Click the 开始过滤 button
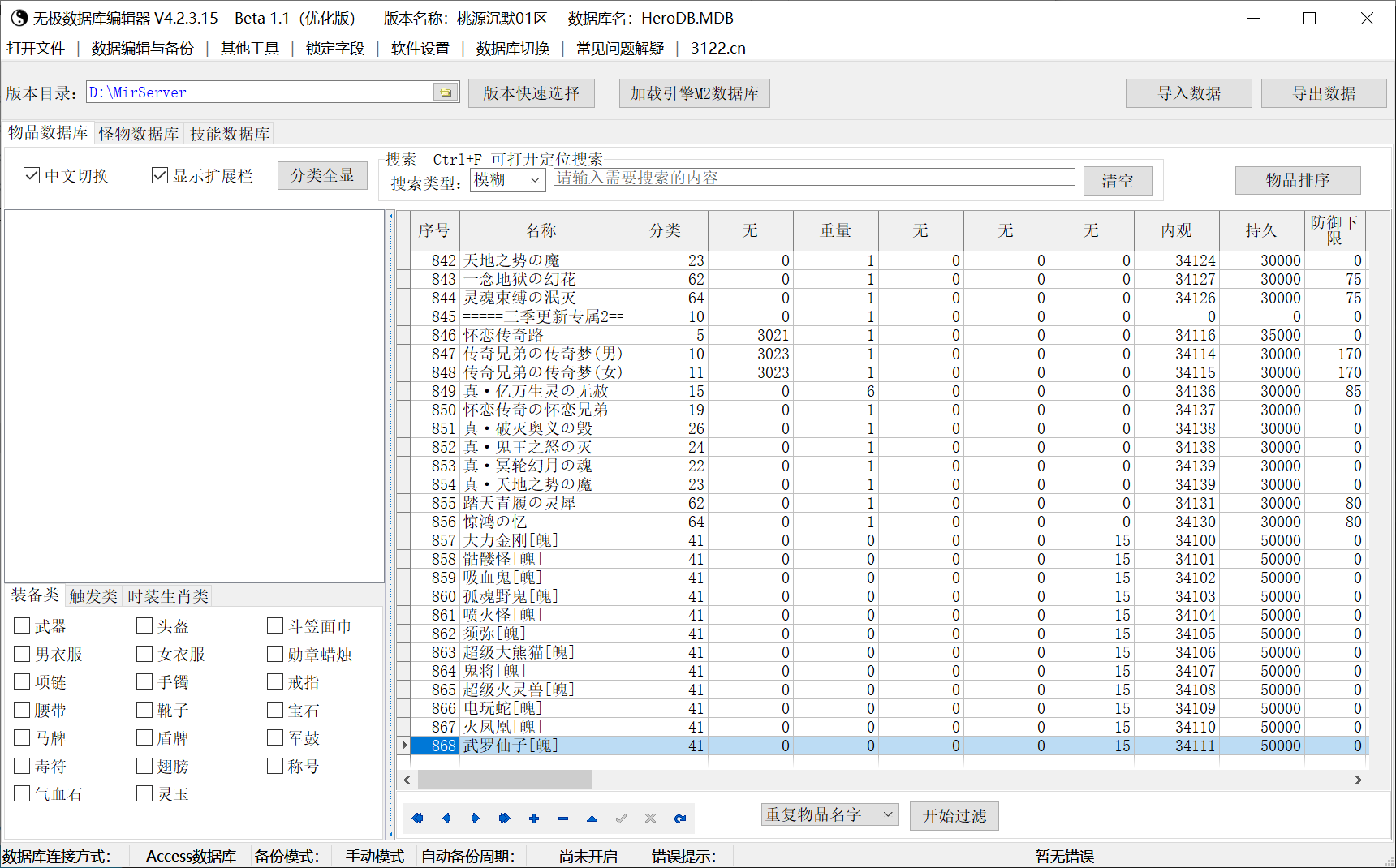This screenshot has height=868, width=1396. [x=954, y=816]
